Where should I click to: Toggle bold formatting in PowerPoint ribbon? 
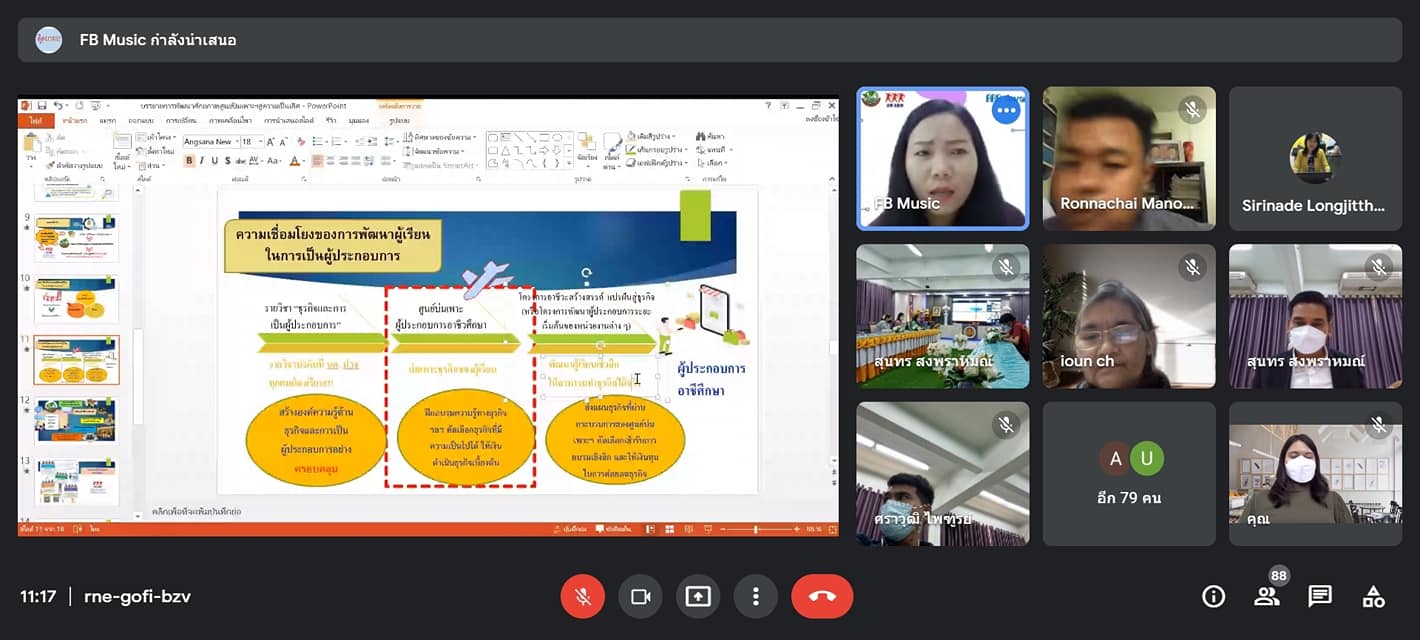(188, 160)
